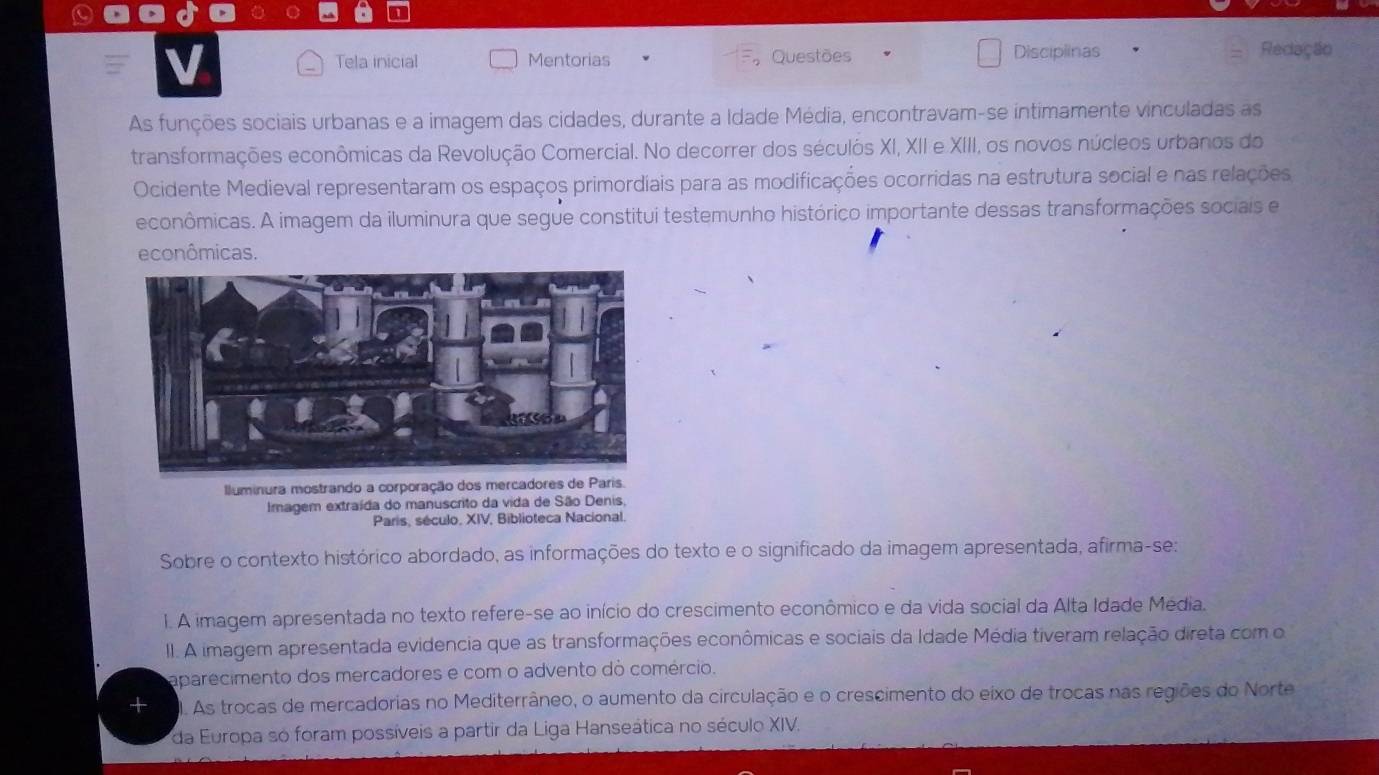Open the Mentorias menu label
The width and height of the screenshot is (1379, 775).
(568, 60)
